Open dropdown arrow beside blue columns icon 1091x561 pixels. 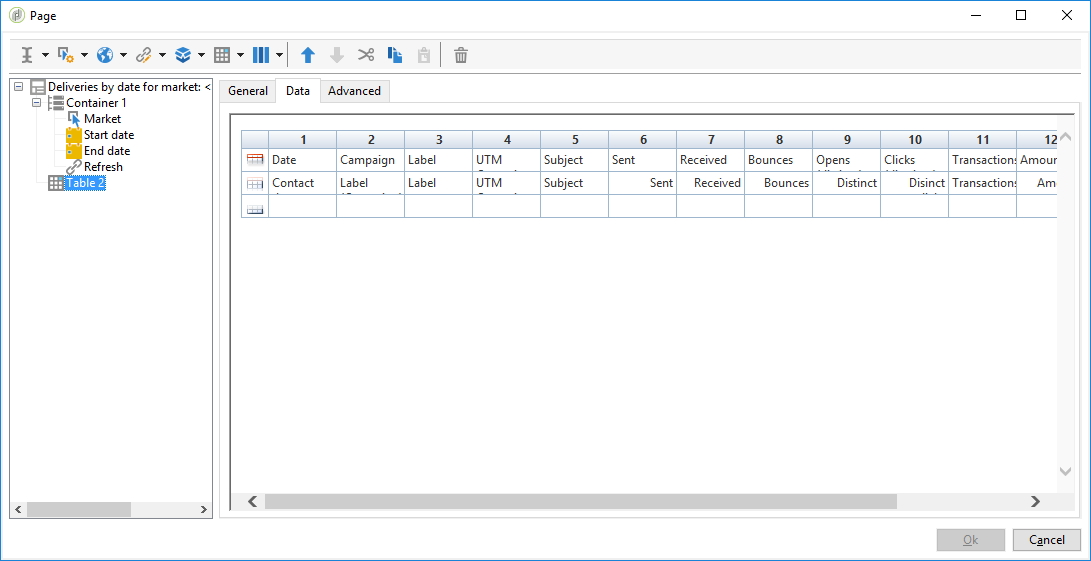(x=280, y=55)
